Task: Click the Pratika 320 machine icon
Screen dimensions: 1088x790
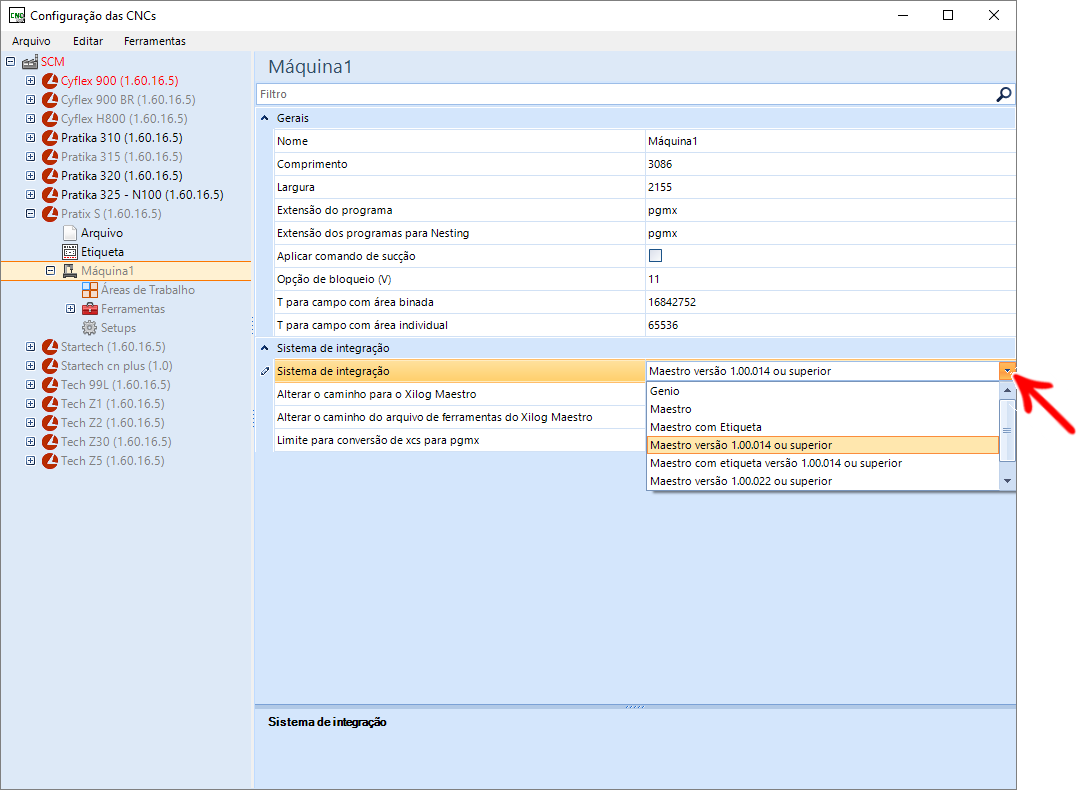Action: click(50, 175)
